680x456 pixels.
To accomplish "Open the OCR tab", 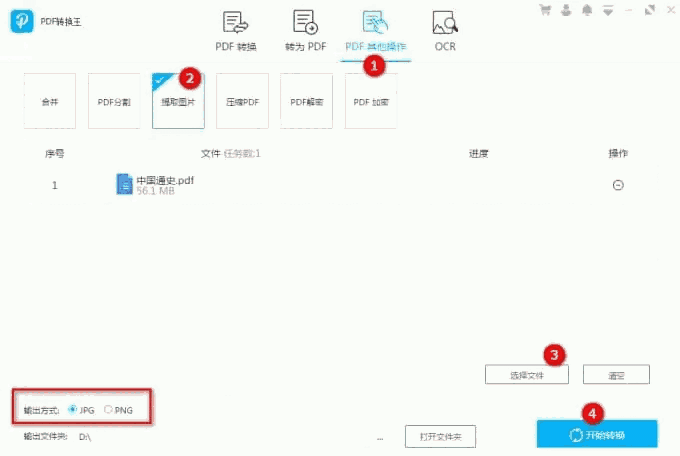I will click(x=445, y=31).
